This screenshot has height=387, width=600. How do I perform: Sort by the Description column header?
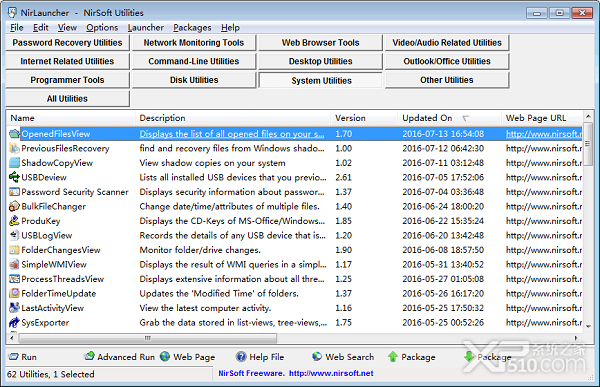[x=233, y=118]
